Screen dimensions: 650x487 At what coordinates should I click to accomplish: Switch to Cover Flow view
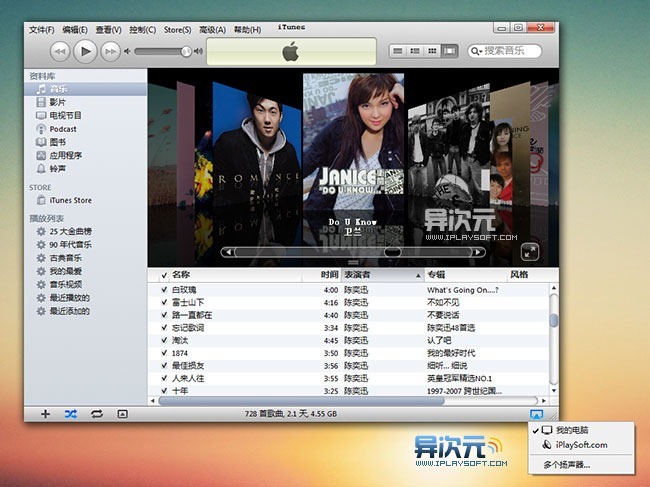(449, 51)
